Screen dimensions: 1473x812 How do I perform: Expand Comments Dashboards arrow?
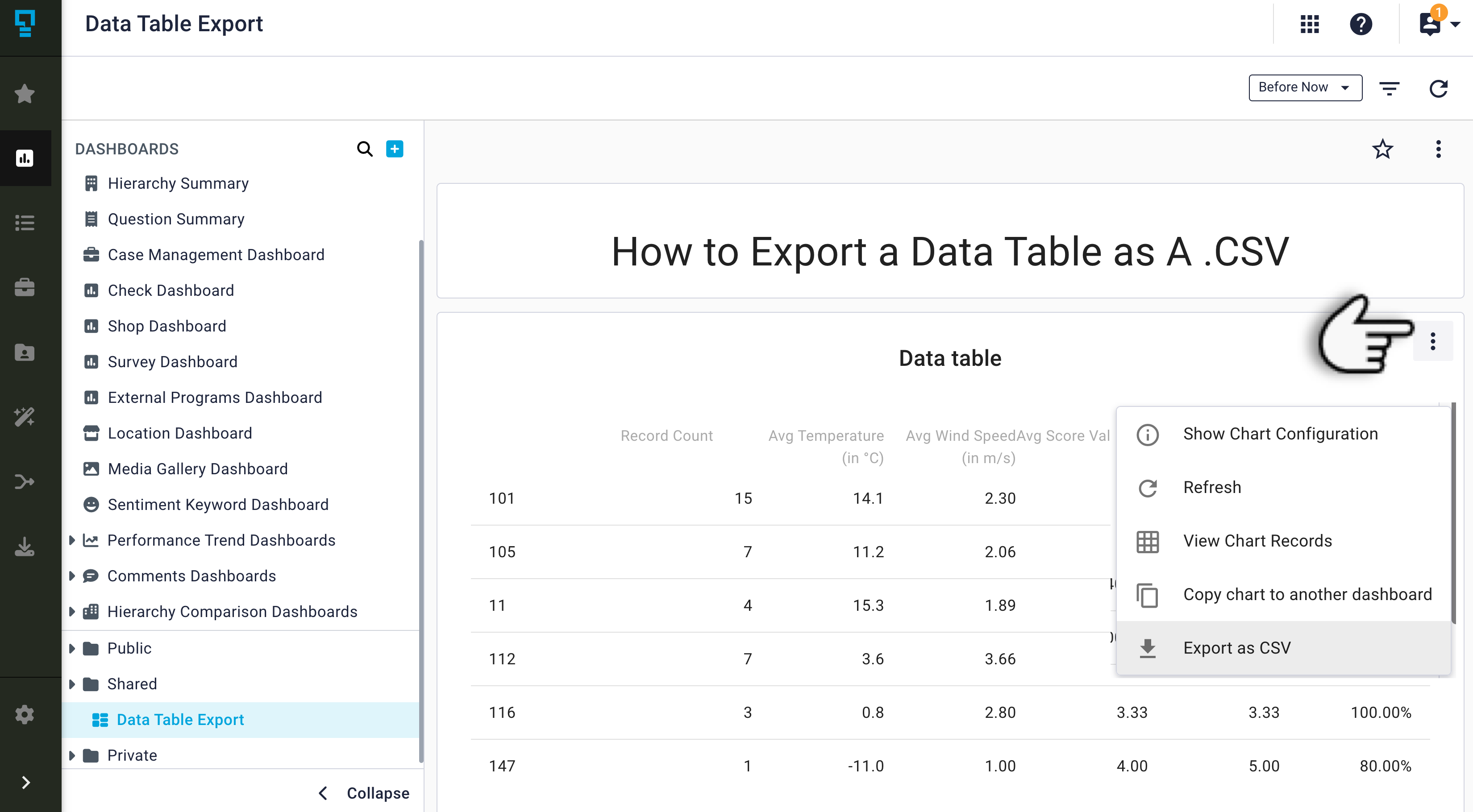(71, 576)
